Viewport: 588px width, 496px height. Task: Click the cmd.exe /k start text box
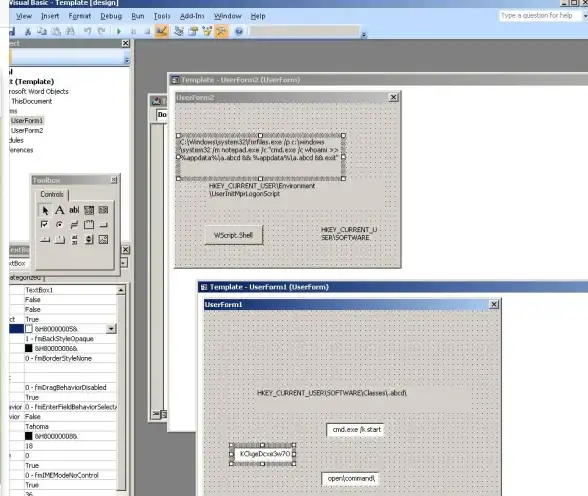[356, 430]
